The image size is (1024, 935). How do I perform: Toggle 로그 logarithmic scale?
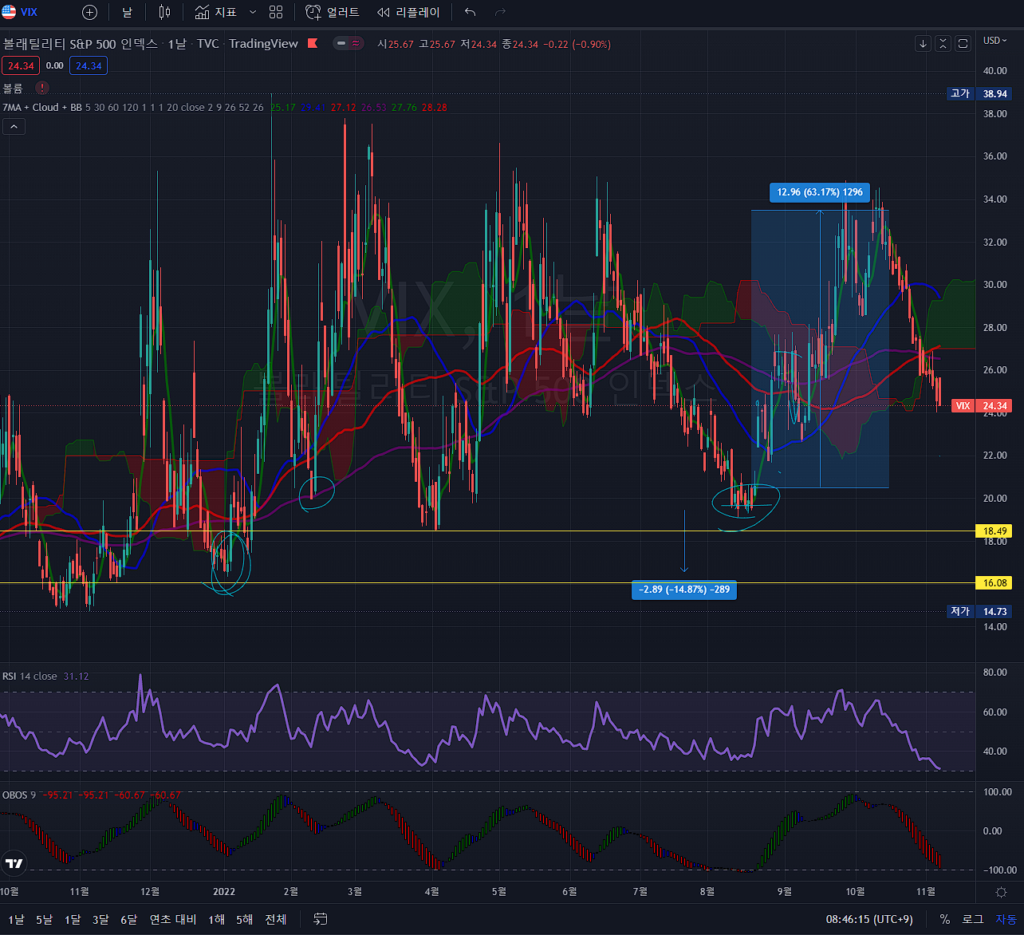pos(972,919)
